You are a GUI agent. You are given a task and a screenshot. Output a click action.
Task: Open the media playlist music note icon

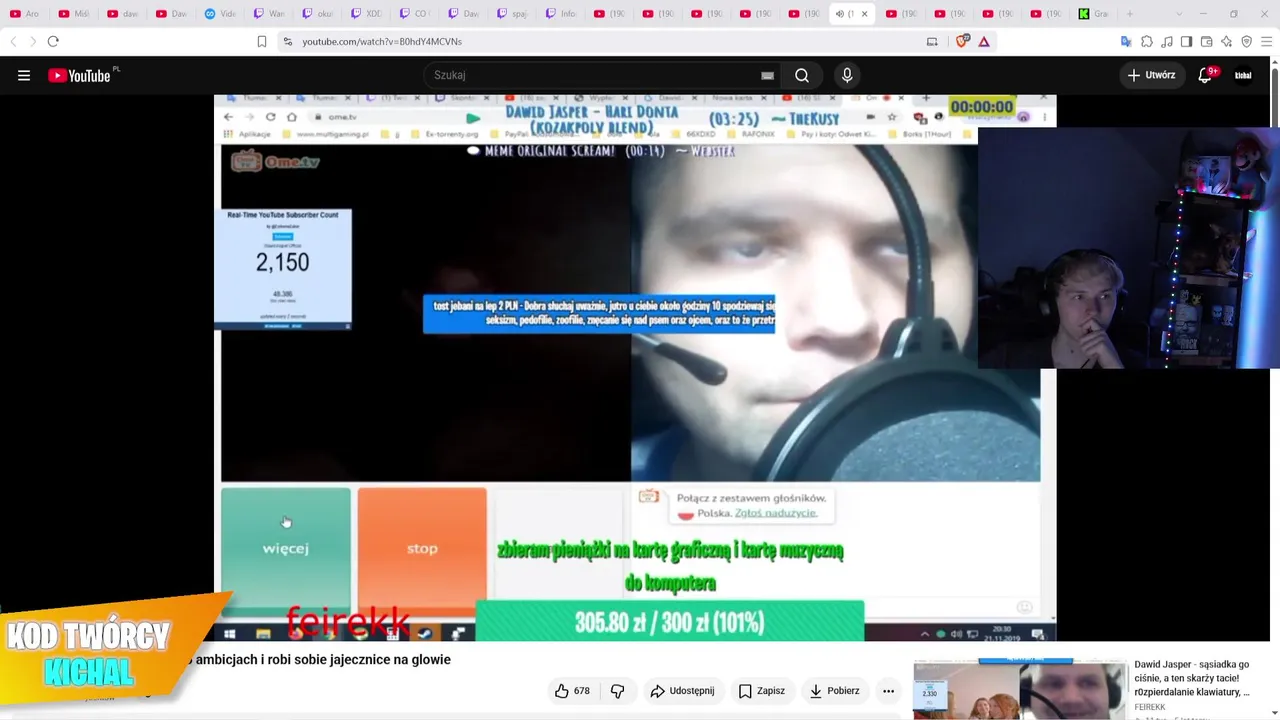coord(1166,41)
